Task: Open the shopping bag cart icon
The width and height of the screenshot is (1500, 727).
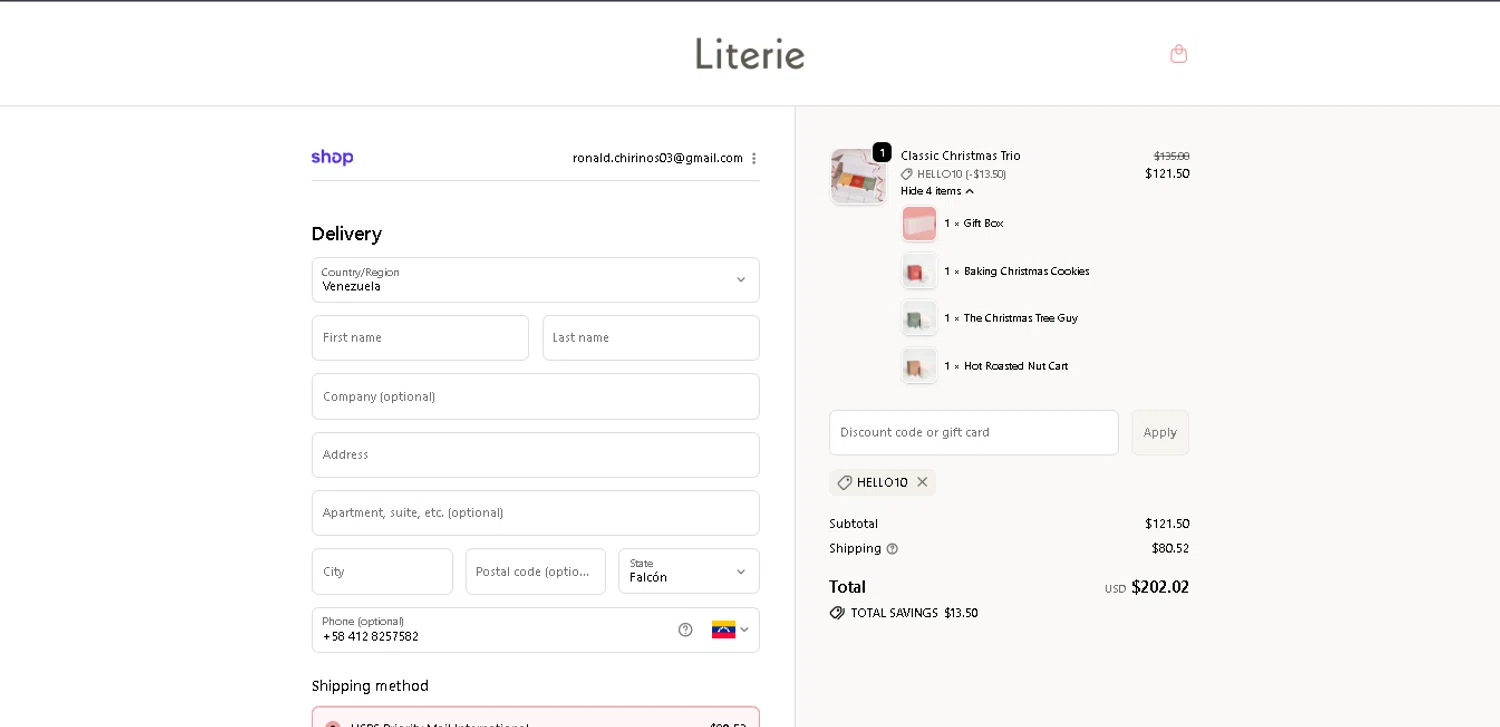Action: click(1178, 54)
